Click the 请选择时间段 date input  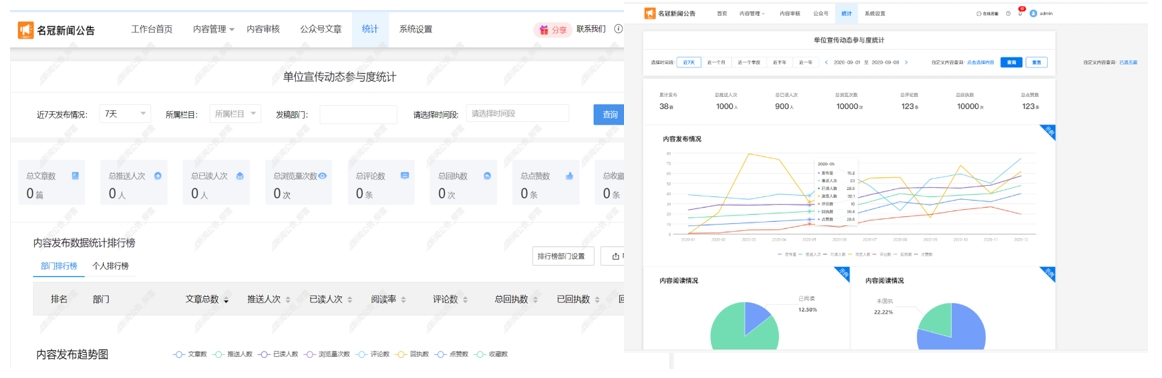click(517, 113)
